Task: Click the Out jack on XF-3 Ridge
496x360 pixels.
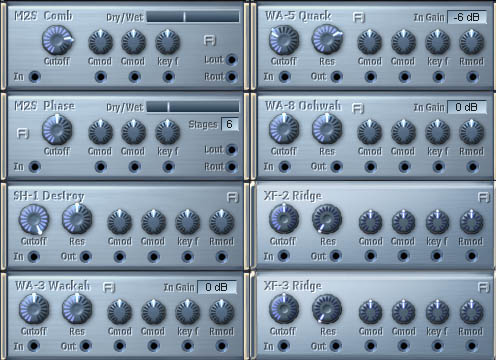Action: (x=336, y=346)
